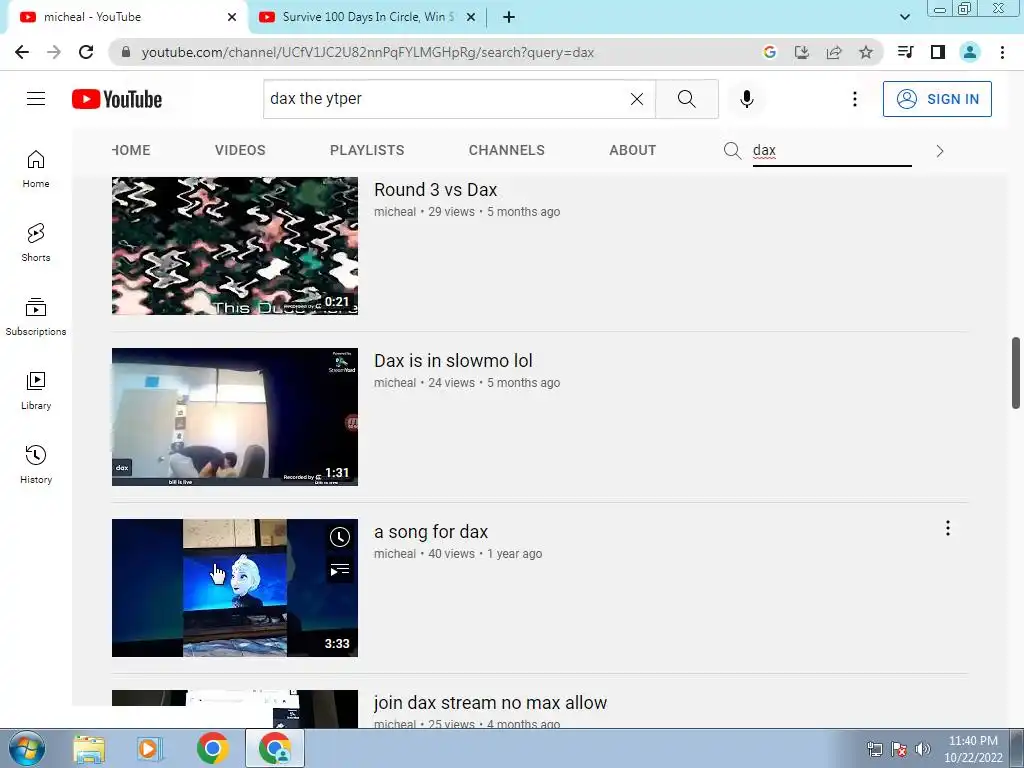Open a new browser tab
Image resolution: width=1024 pixels, height=768 pixels.
509,17
